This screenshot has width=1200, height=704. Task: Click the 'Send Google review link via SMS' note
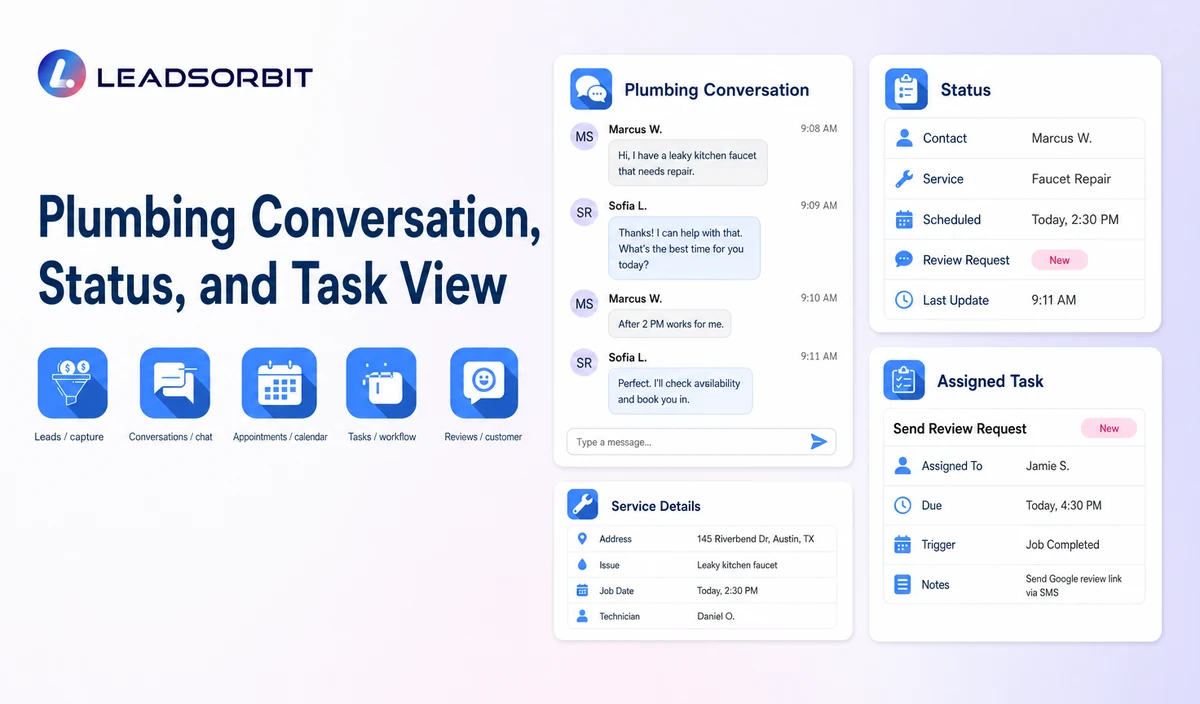pyautogui.click(x=1074, y=585)
